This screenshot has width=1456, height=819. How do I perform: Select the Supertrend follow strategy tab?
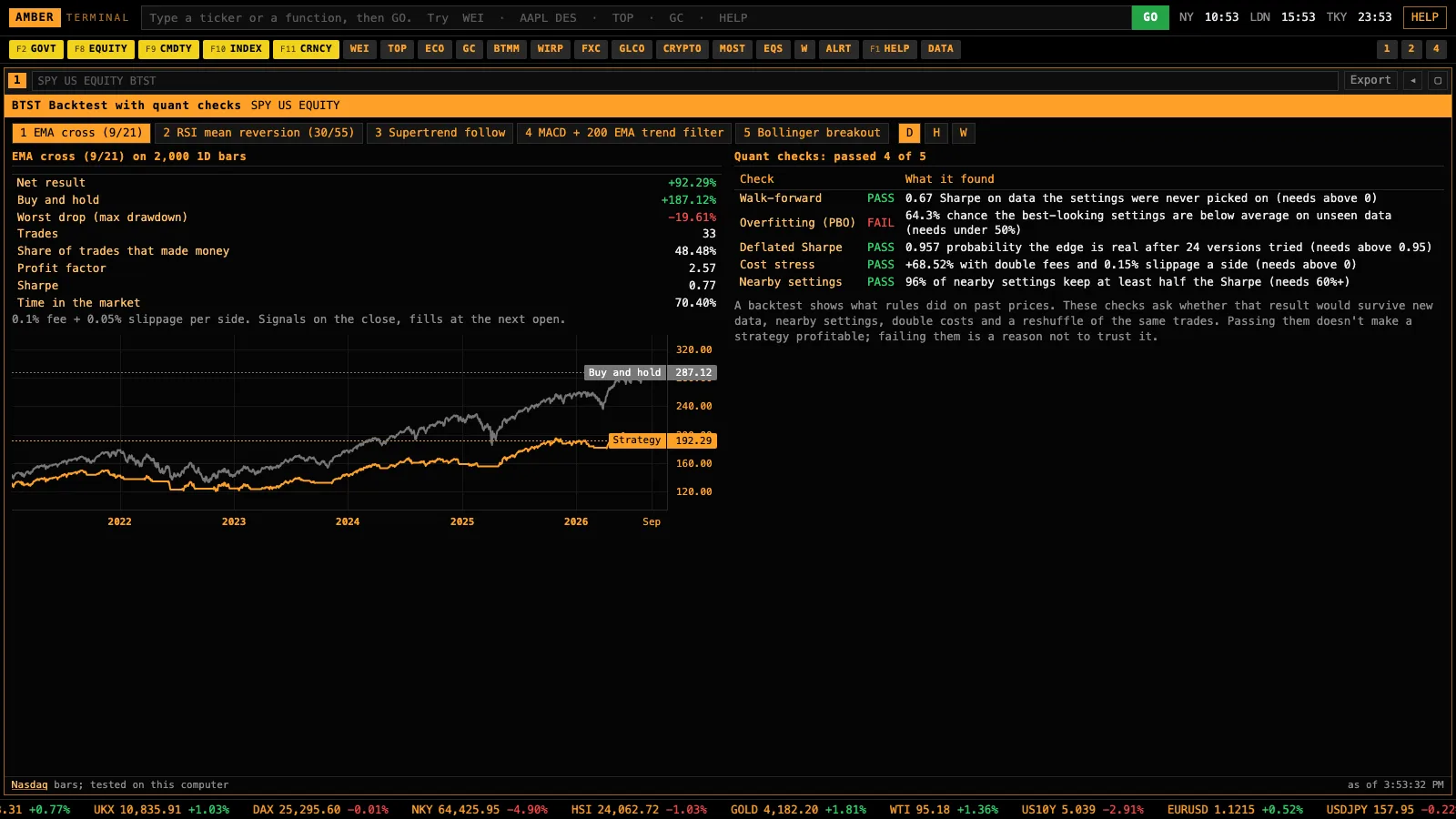coord(440,133)
